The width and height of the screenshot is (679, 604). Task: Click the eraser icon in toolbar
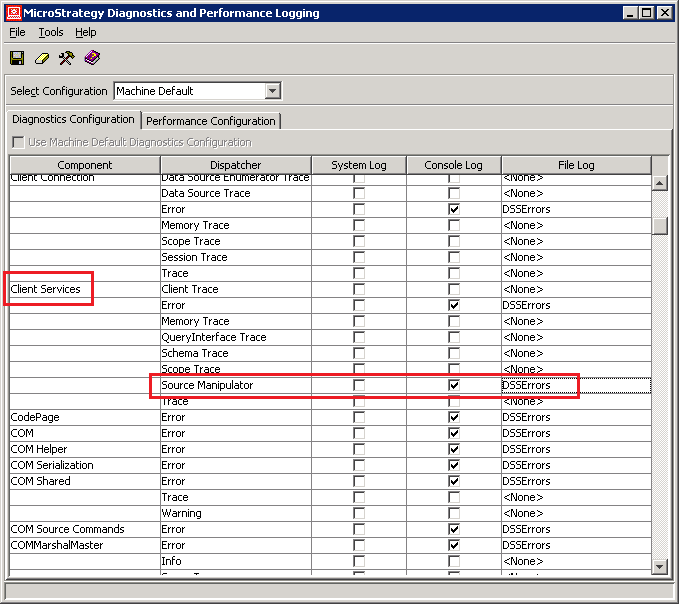[42, 58]
